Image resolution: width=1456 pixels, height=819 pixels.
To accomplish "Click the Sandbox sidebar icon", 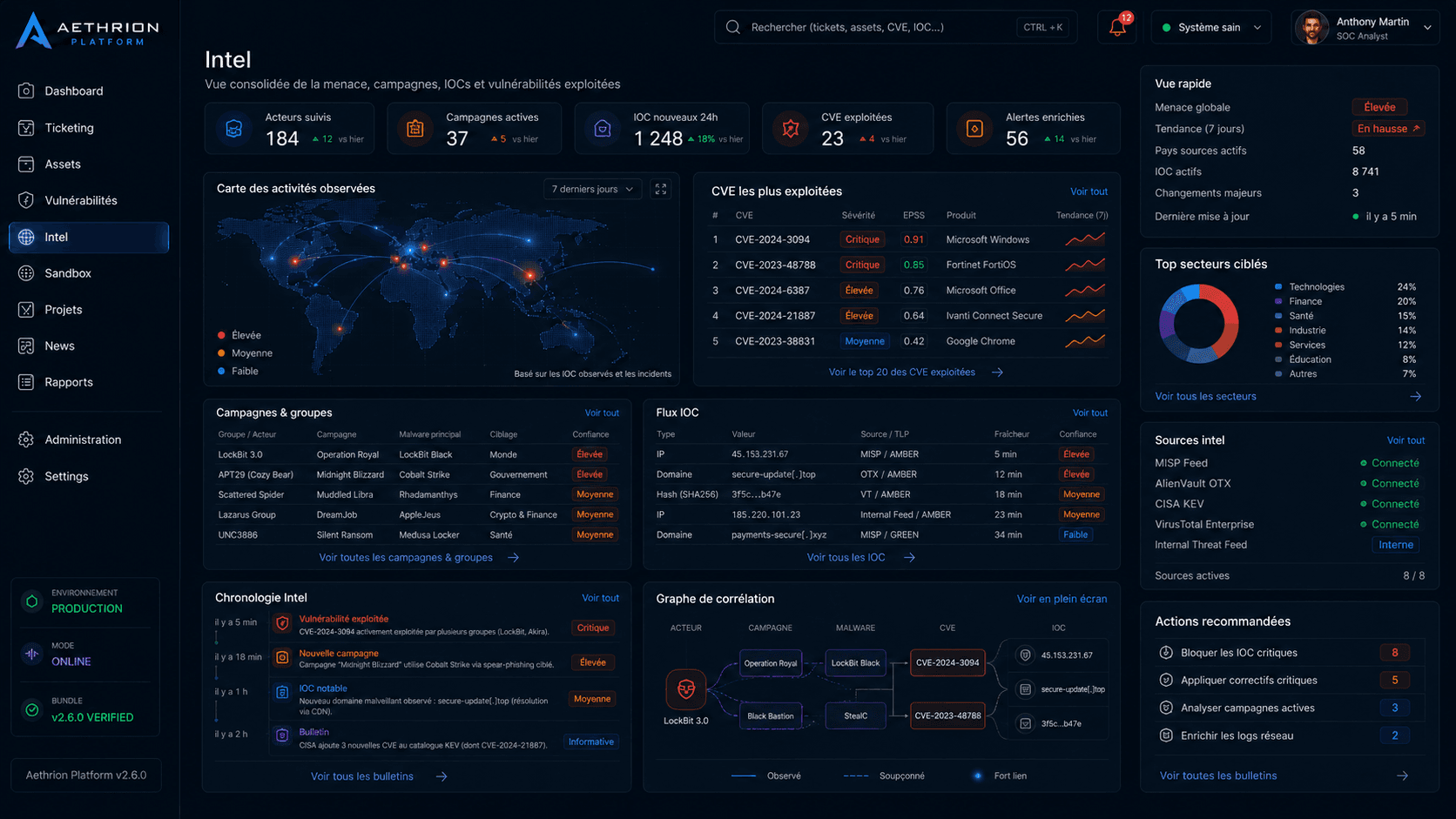I will click(x=26, y=273).
